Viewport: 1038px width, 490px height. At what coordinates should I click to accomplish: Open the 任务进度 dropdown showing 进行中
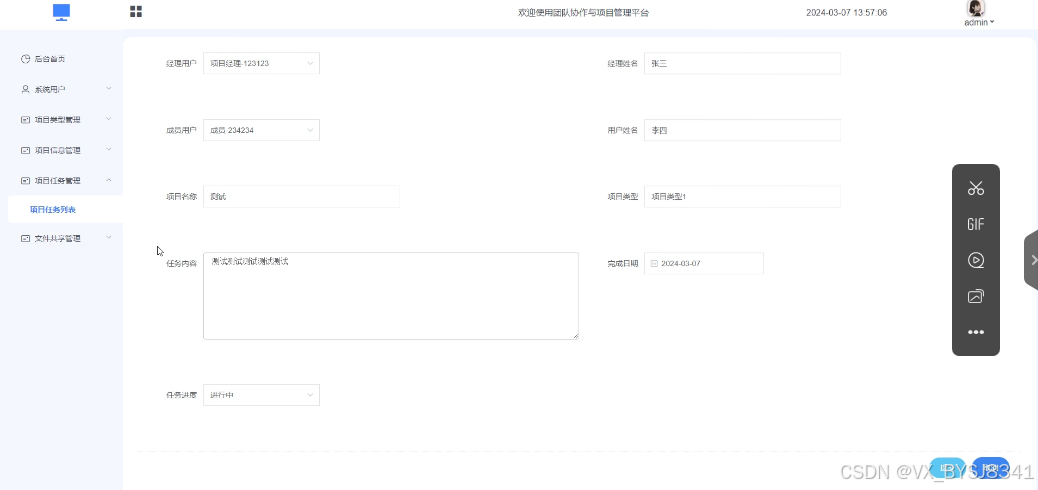tap(261, 395)
